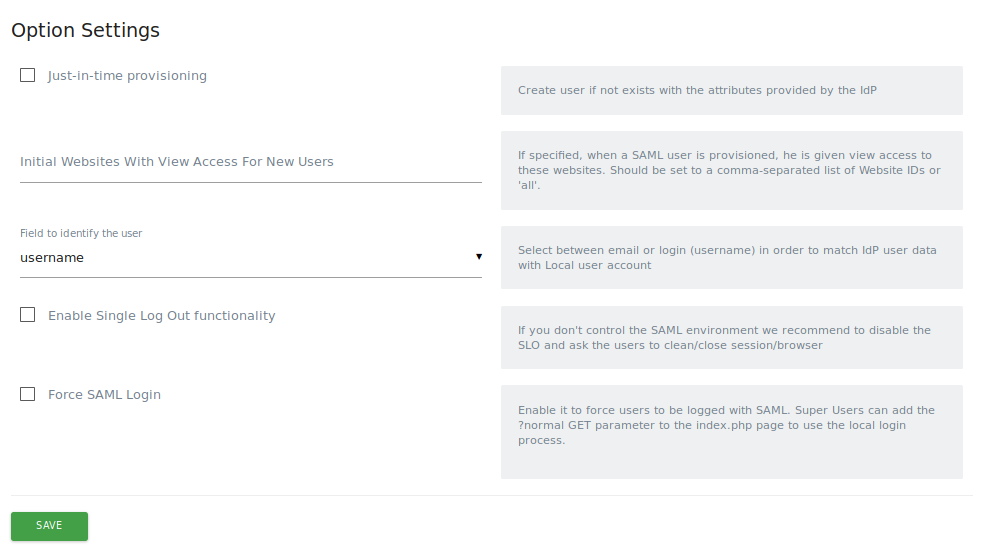Click the underline of the Initial Websites field
Viewport: 983px width, 552px height.
250,183
